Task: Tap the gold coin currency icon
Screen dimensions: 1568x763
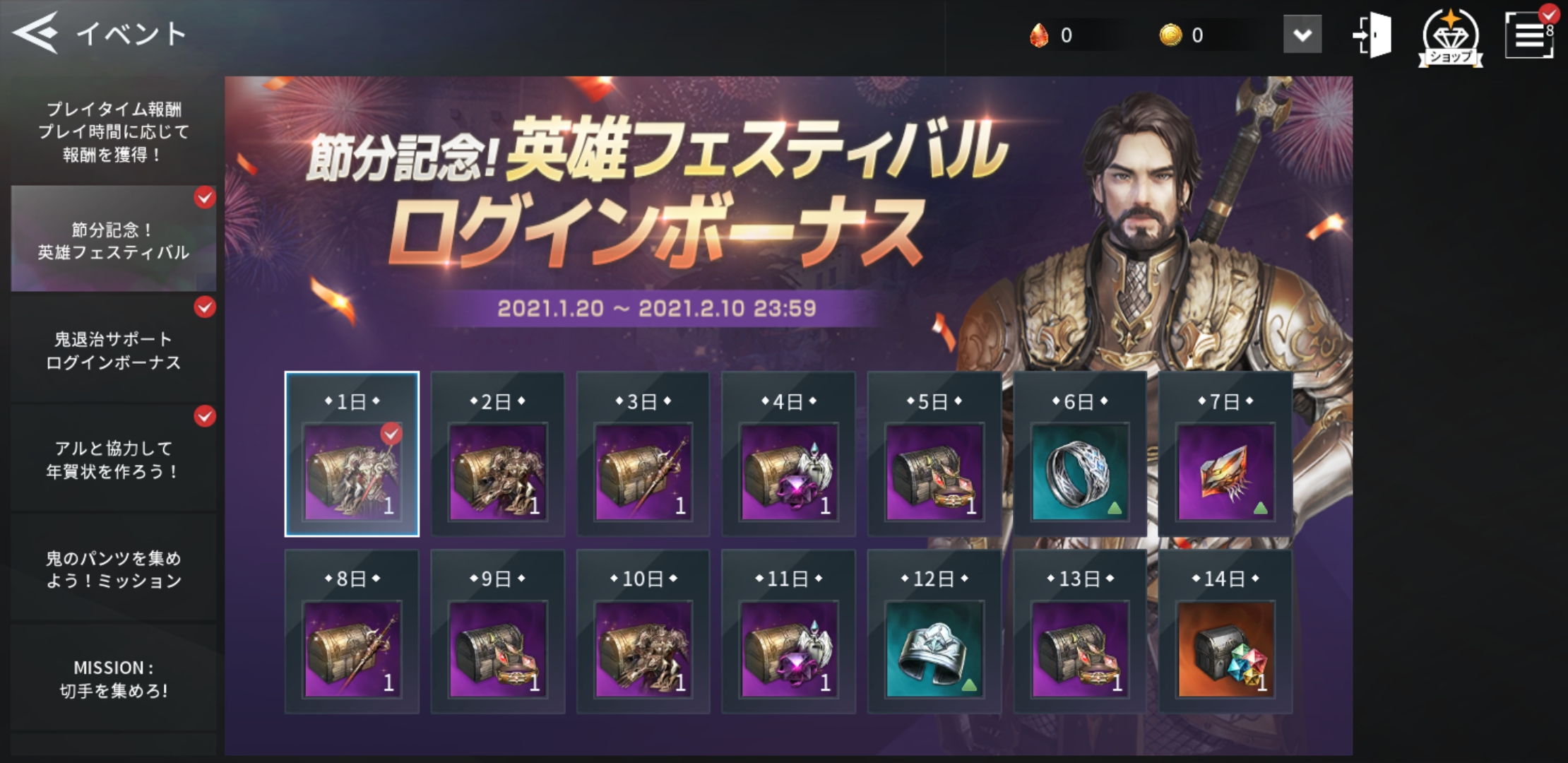Action: [1170, 35]
